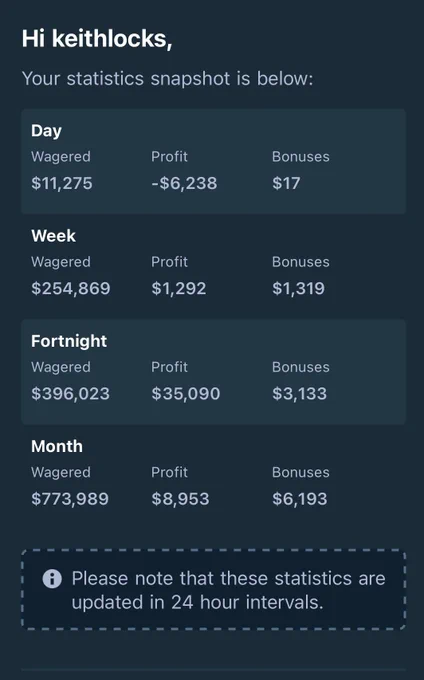Click the Fortnight profit value $35,090

point(186,394)
